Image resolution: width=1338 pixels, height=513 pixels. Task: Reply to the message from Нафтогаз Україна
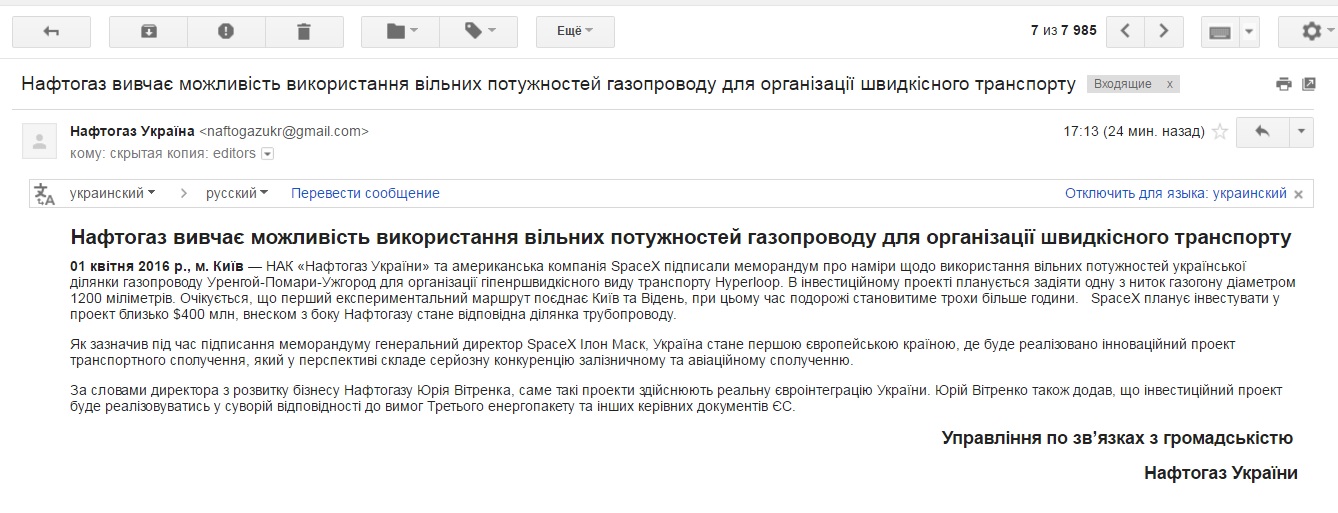[x=1262, y=131]
